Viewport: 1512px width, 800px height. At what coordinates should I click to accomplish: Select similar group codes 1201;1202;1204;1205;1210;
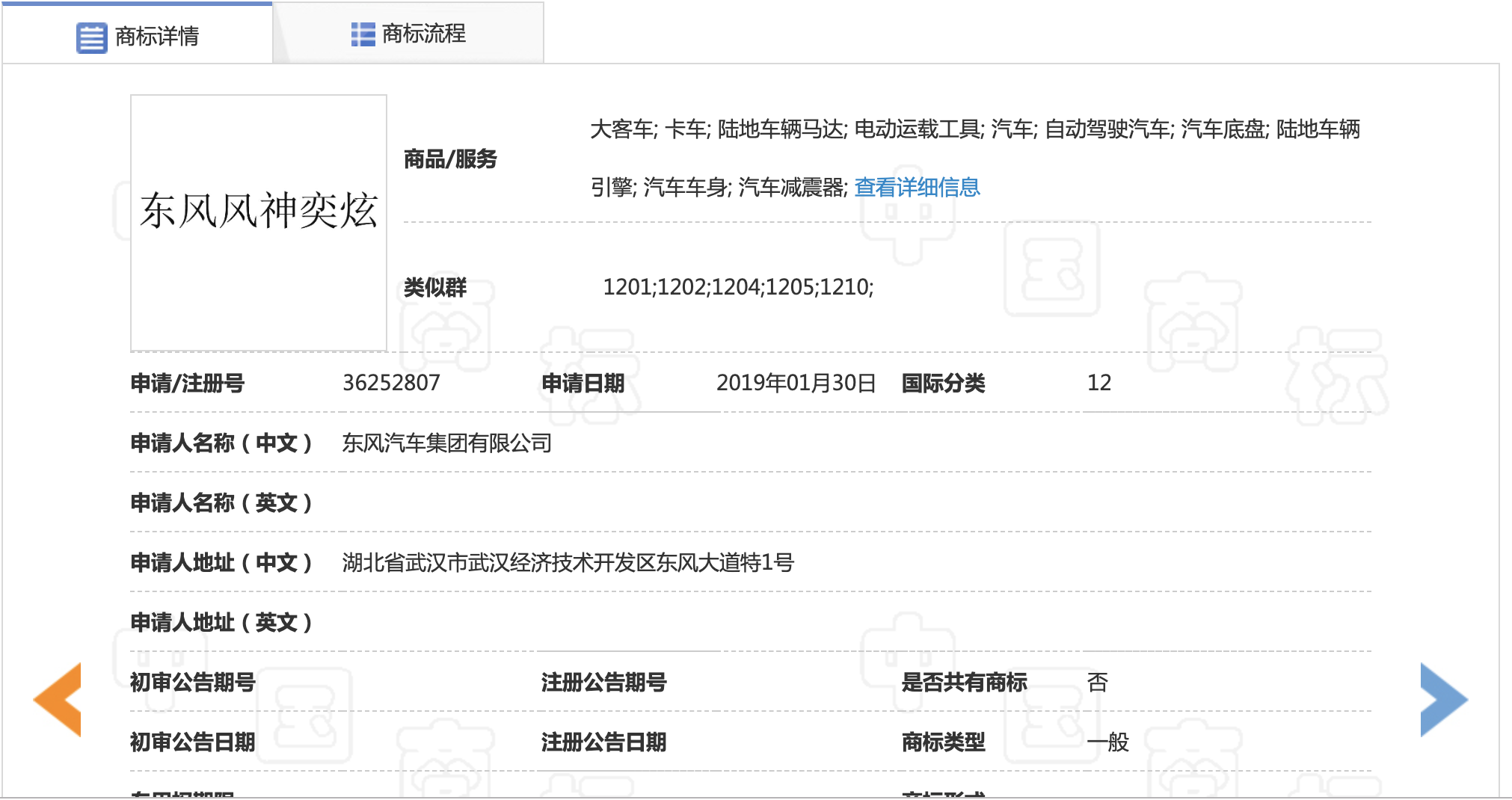[x=738, y=287]
